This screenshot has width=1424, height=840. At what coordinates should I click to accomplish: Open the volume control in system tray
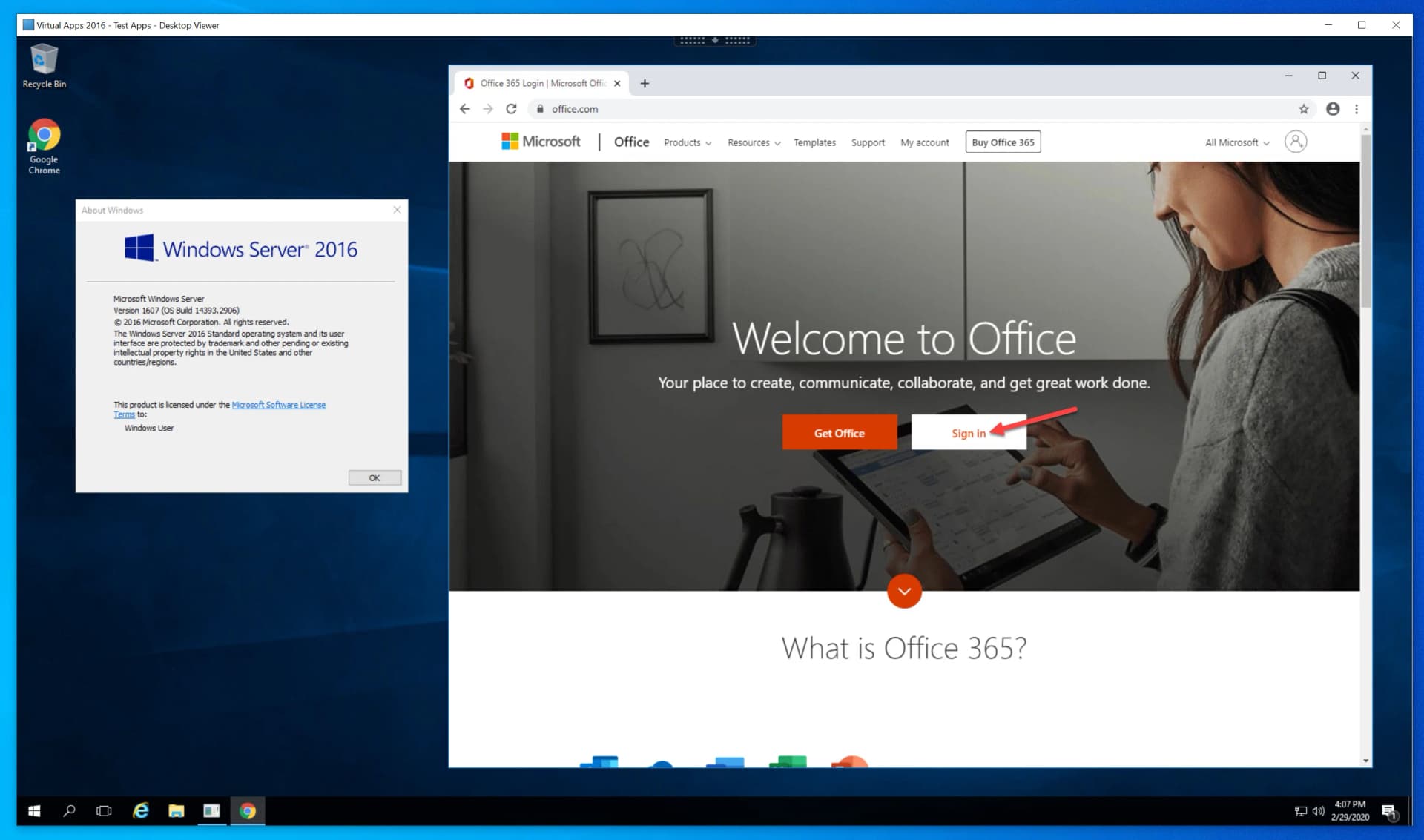[1318, 811]
